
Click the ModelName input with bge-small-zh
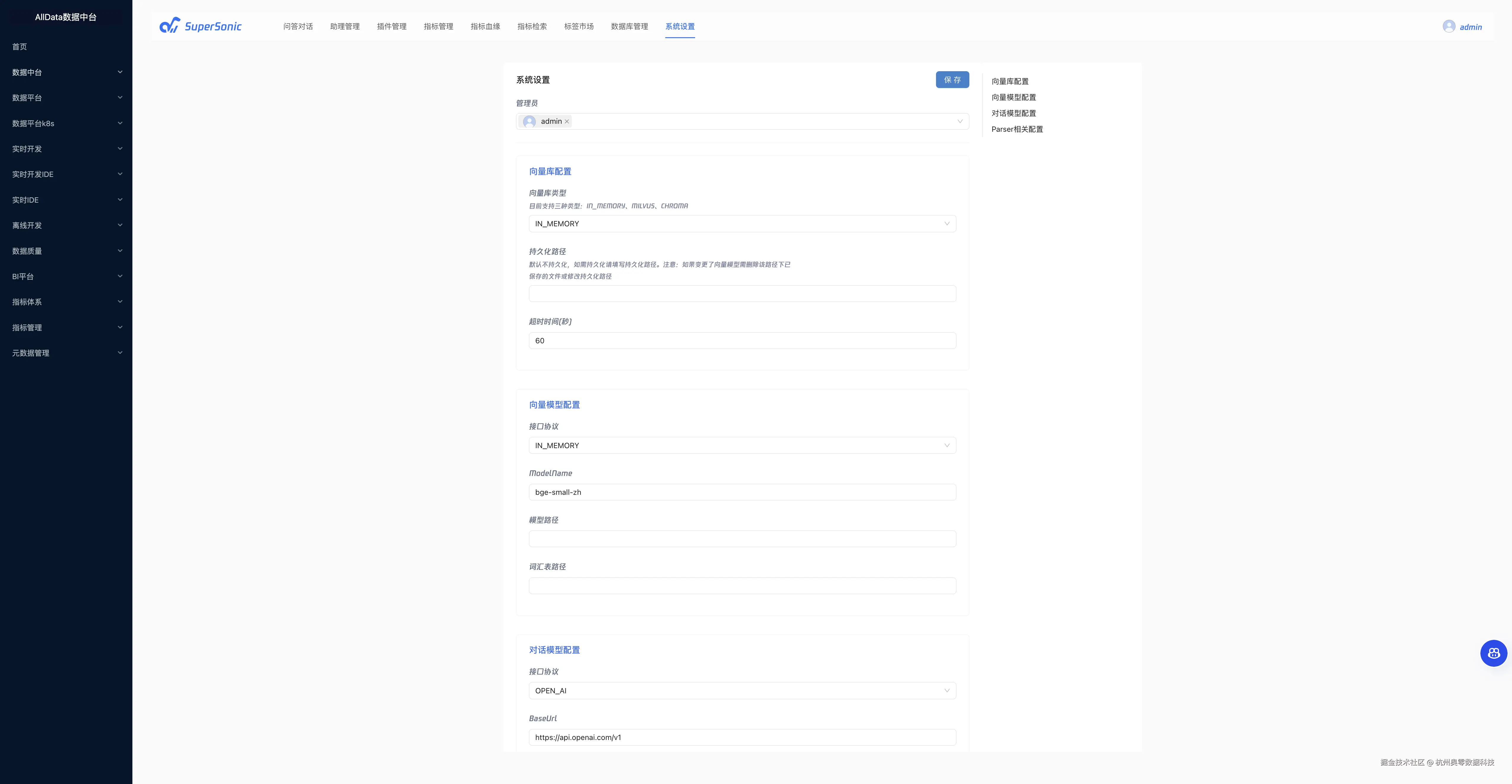tap(742, 492)
